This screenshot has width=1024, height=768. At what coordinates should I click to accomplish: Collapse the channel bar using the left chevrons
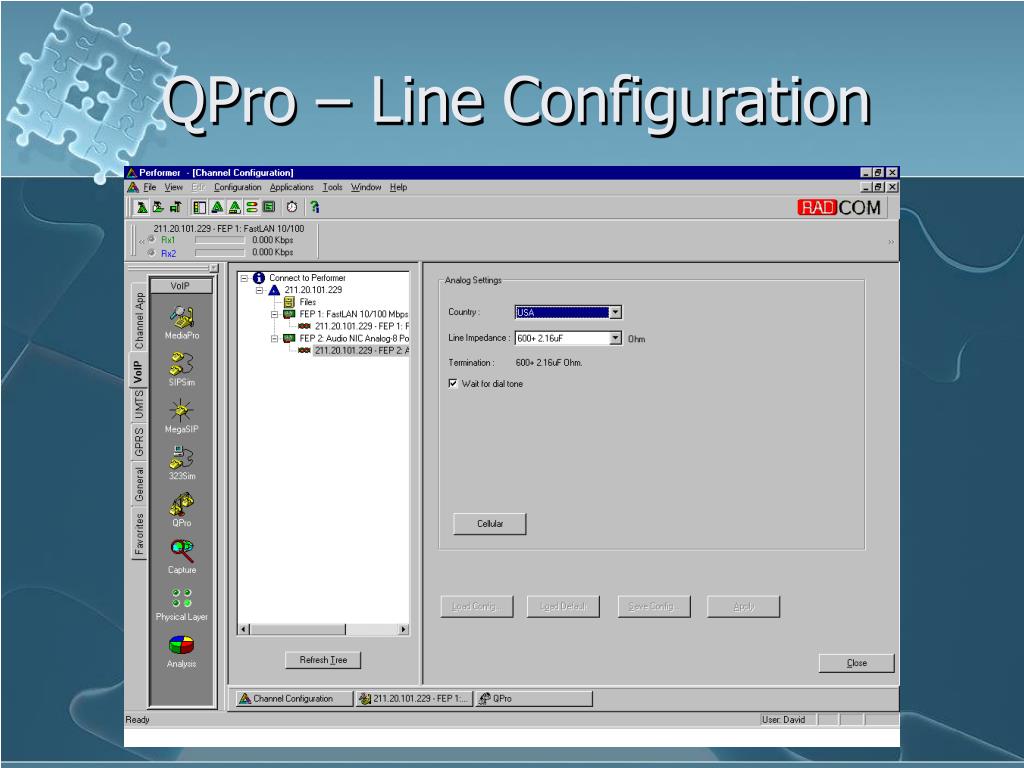click(x=141, y=242)
